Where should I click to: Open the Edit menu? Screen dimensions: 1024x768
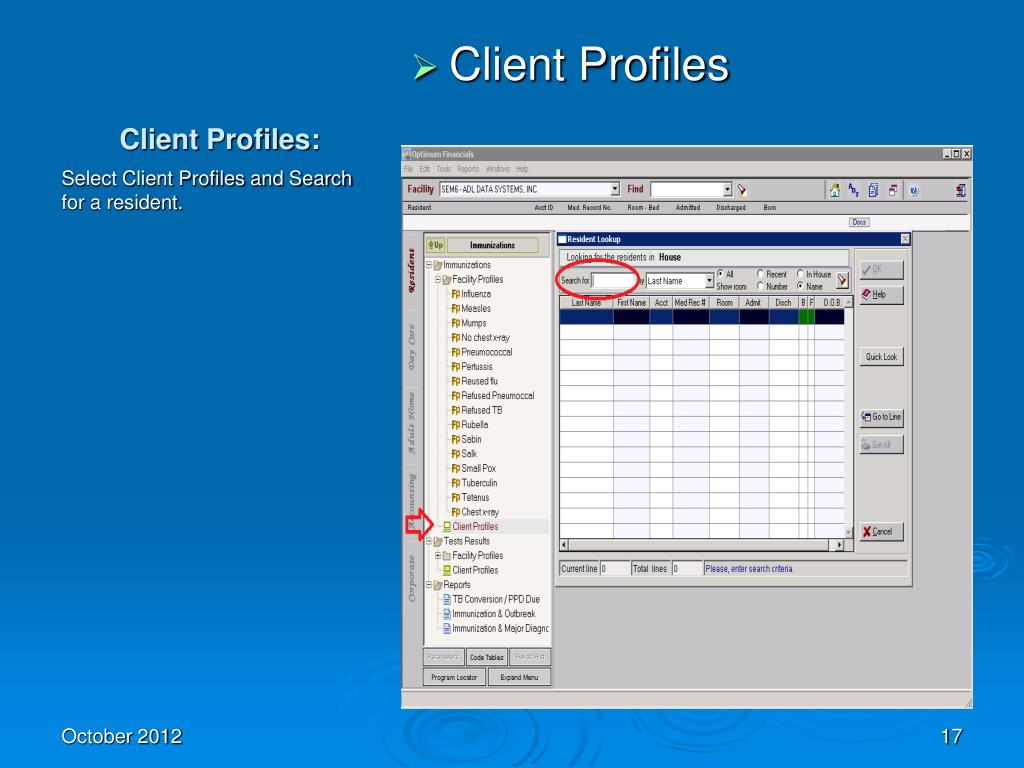(x=424, y=168)
